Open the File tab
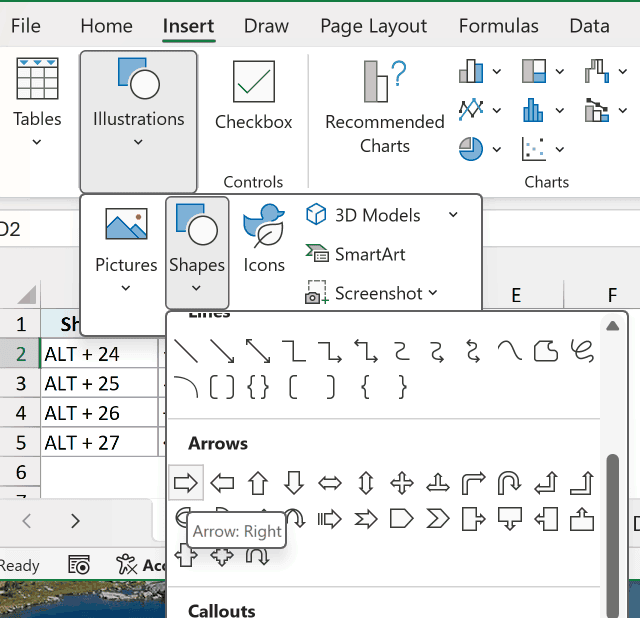 tap(26, 26)
